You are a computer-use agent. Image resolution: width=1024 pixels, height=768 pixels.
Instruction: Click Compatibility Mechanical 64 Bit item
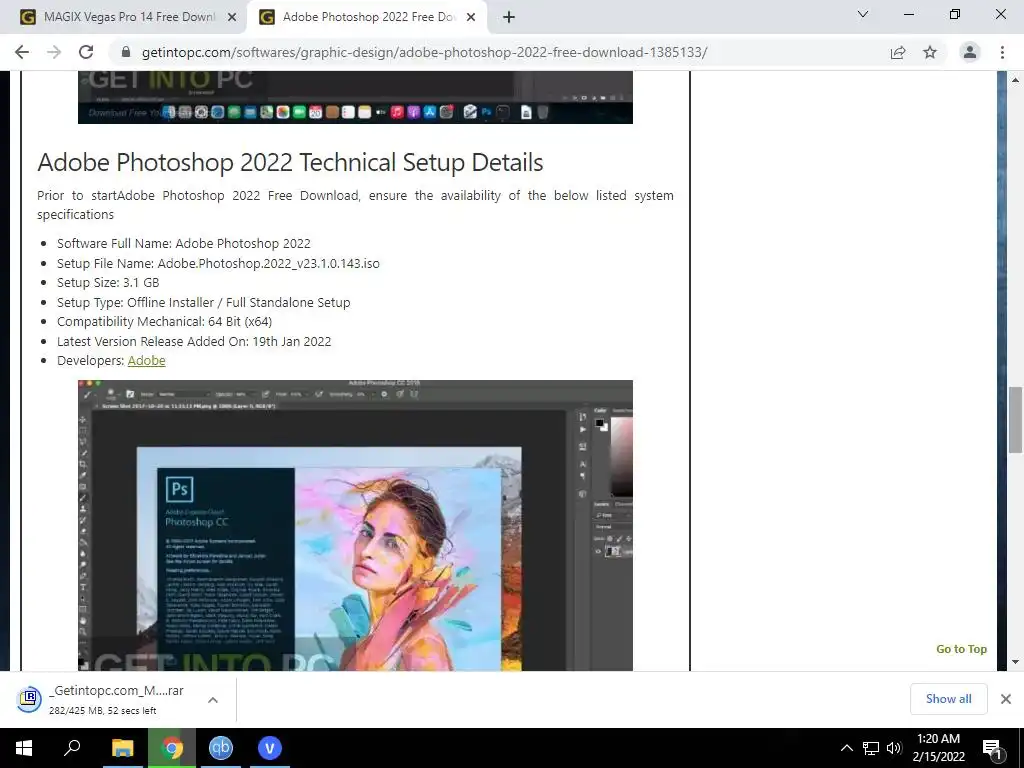pos(165,321)
